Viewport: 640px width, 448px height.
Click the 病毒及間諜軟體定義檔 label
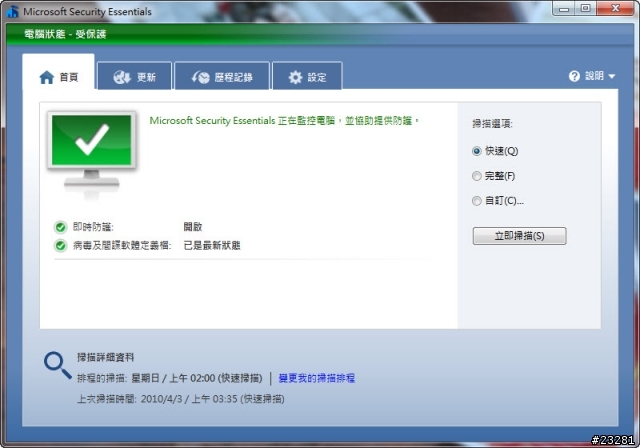click(122, 246)
